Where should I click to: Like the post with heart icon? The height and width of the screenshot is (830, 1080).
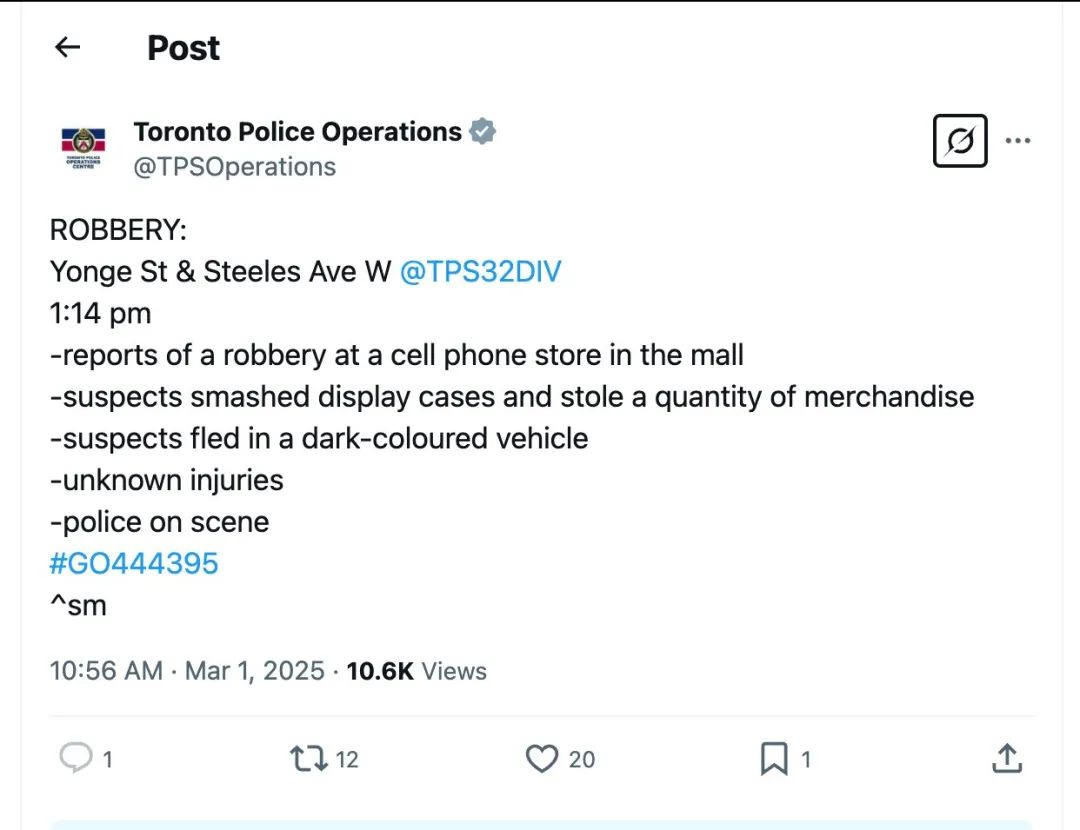coord(542,758)
